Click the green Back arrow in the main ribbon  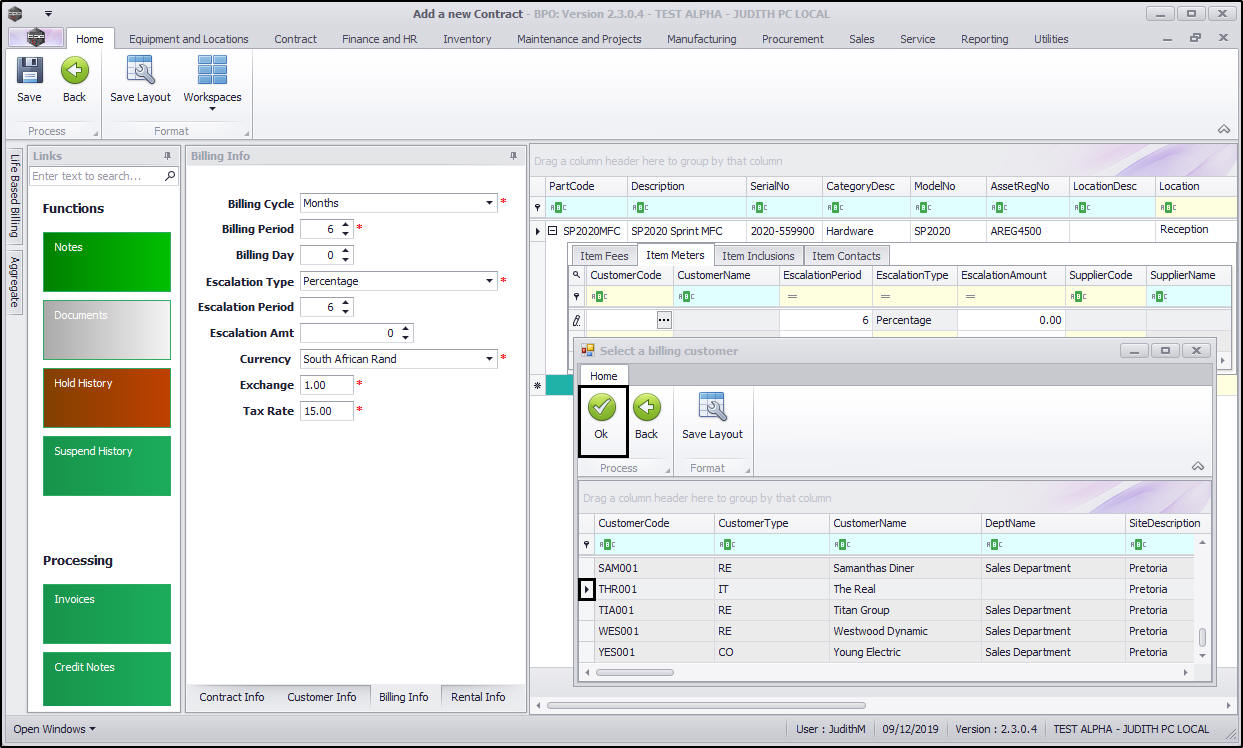pos(74,72)
